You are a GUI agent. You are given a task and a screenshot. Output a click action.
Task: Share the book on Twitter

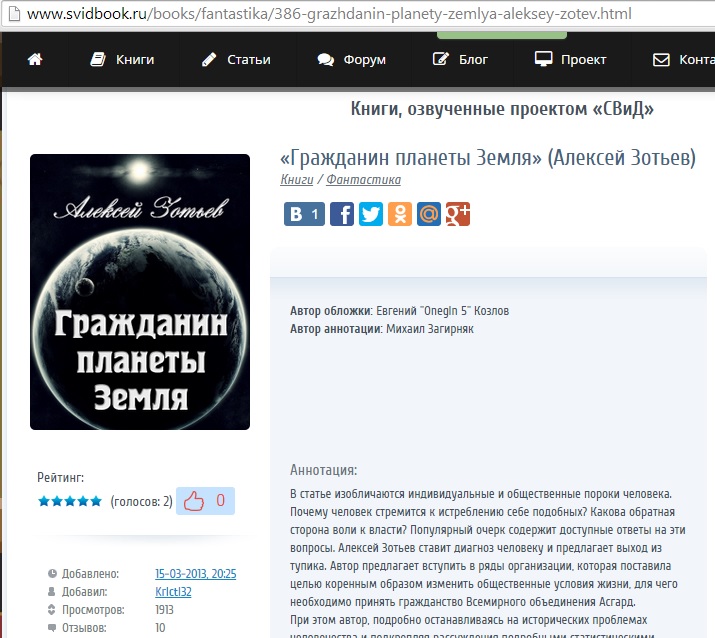point(371,214)
